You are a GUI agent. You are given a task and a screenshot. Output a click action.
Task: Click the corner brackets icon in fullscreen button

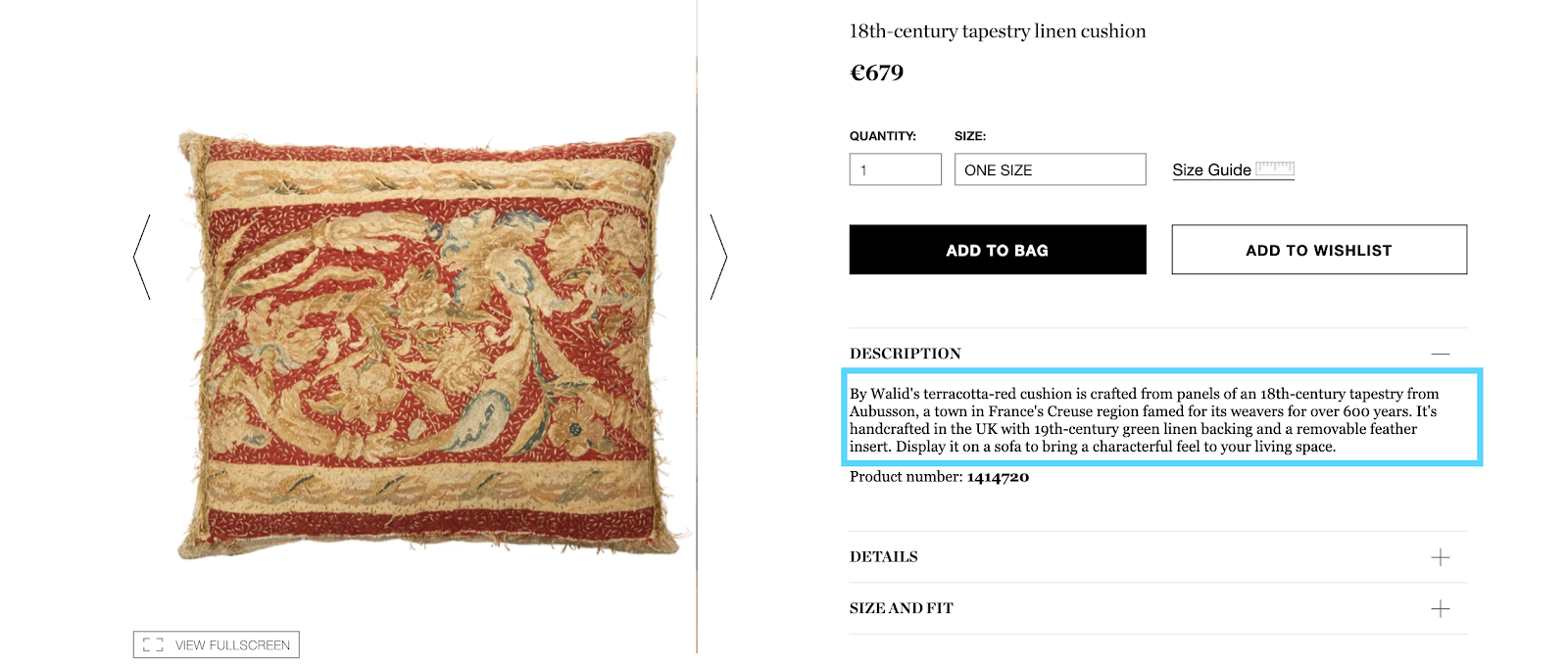point(152,643)
